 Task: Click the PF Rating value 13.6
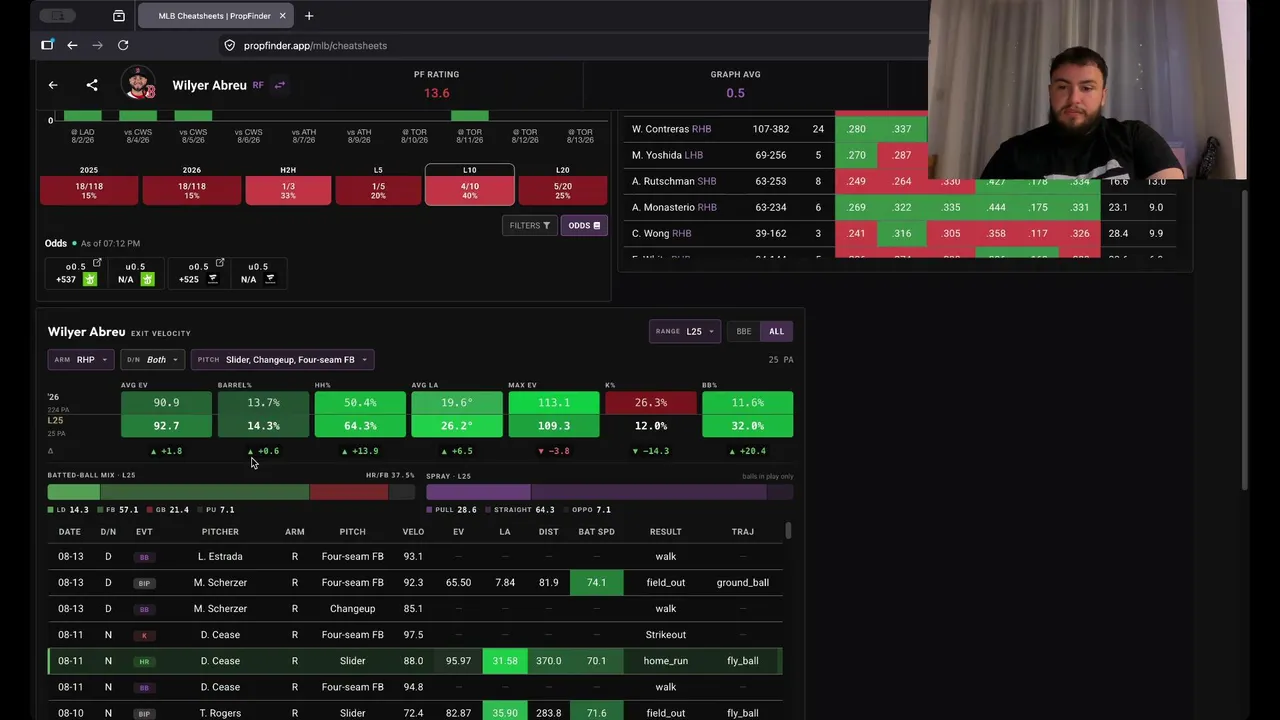click(x=436, y=93)
